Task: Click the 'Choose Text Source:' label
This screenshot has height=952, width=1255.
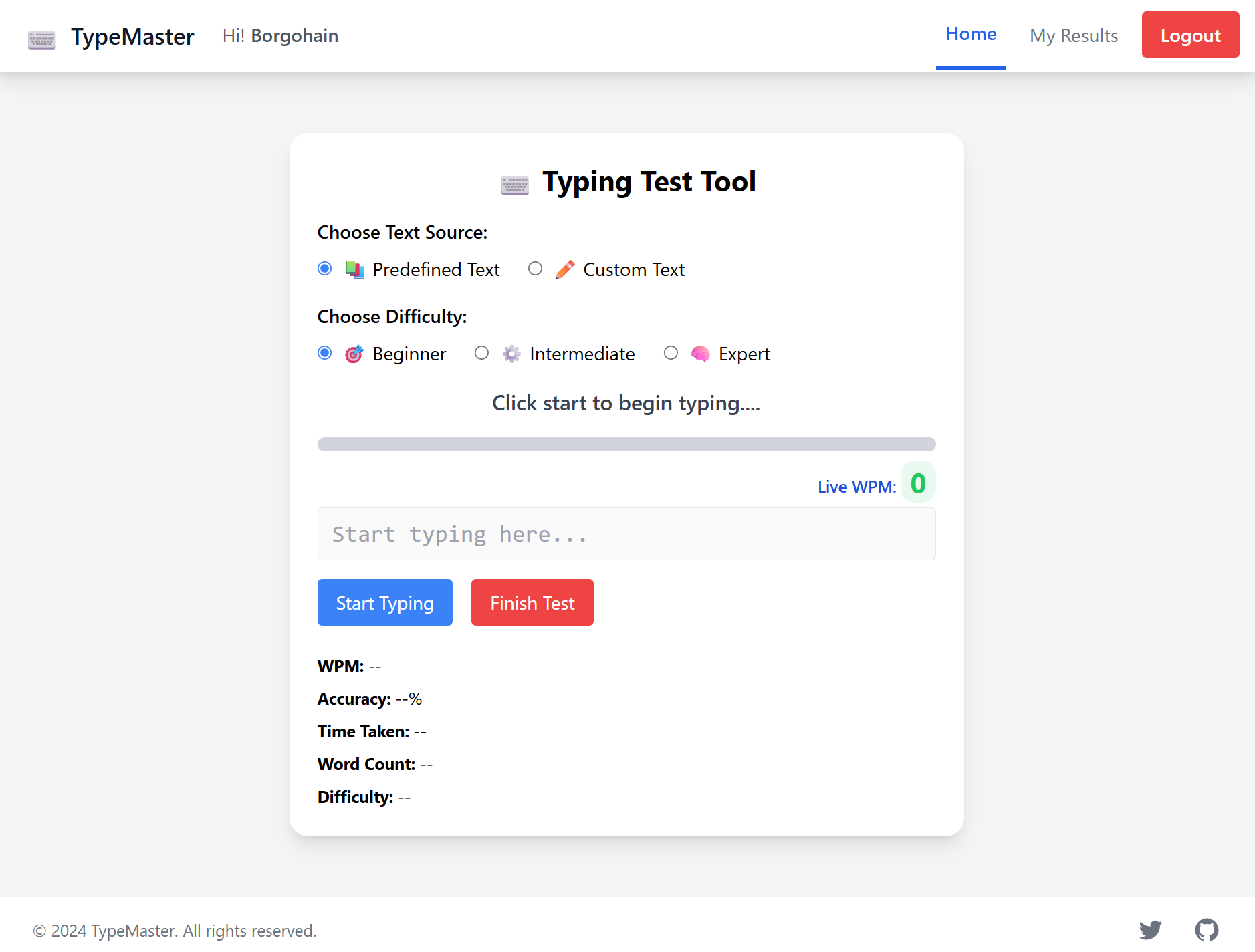Action: tap(403, 233)
